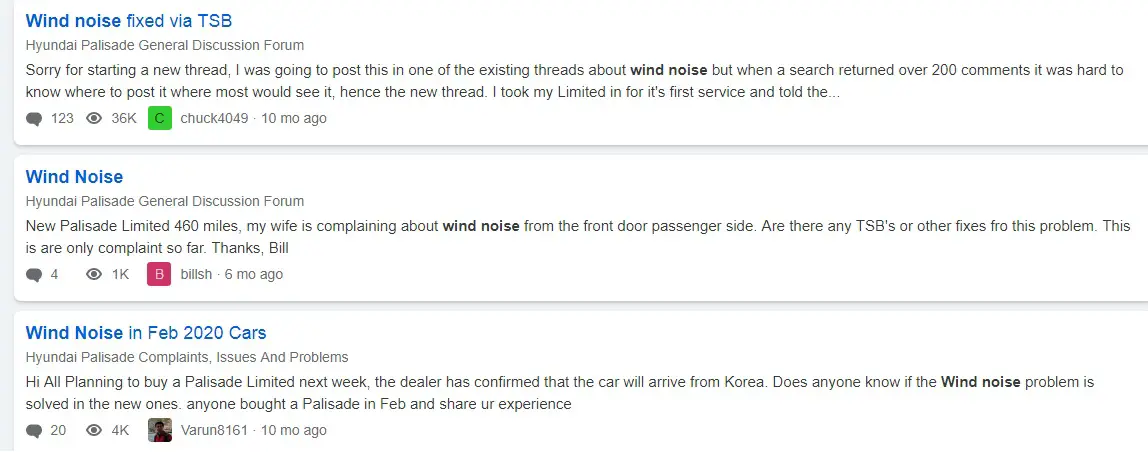Click the comment bubble icon showing 123 replies

[x=34, y=119]
